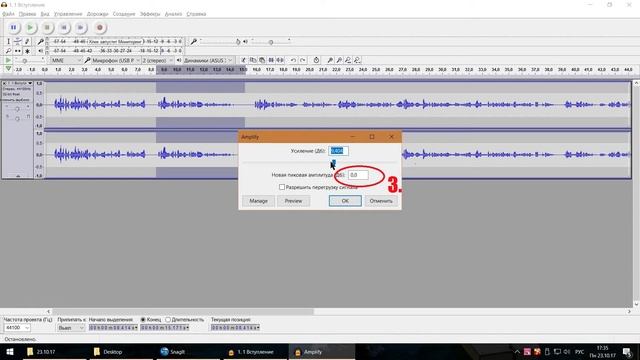Click the Redo arrow icon
The image size is (640, 360).
(302, 60)
